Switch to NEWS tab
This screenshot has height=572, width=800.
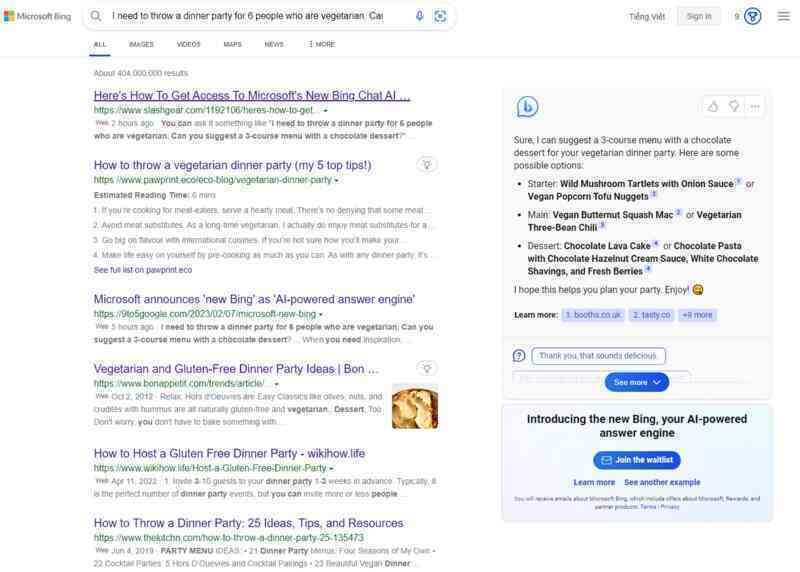[274, 44]
